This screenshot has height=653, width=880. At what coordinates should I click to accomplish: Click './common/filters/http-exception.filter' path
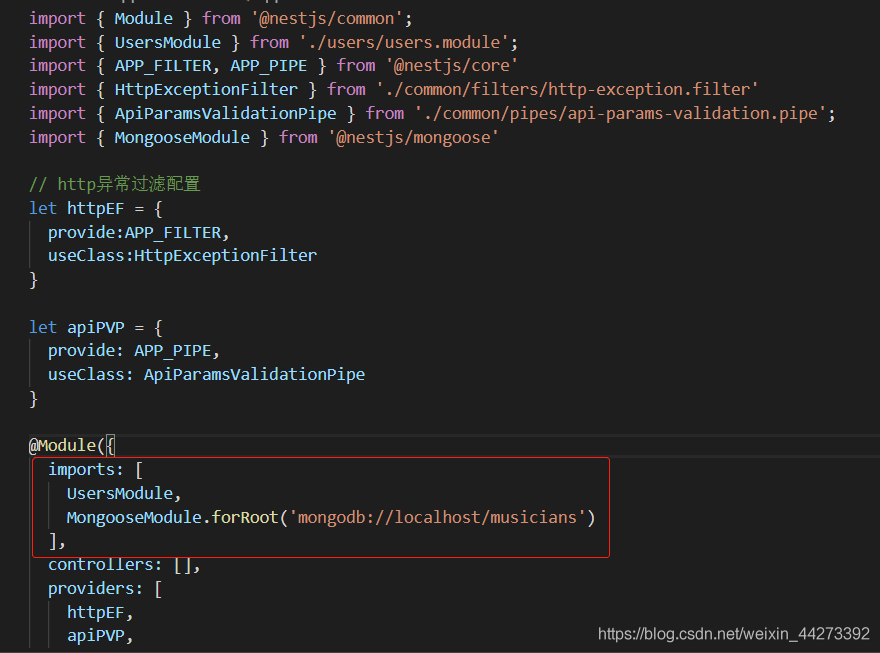567,90
